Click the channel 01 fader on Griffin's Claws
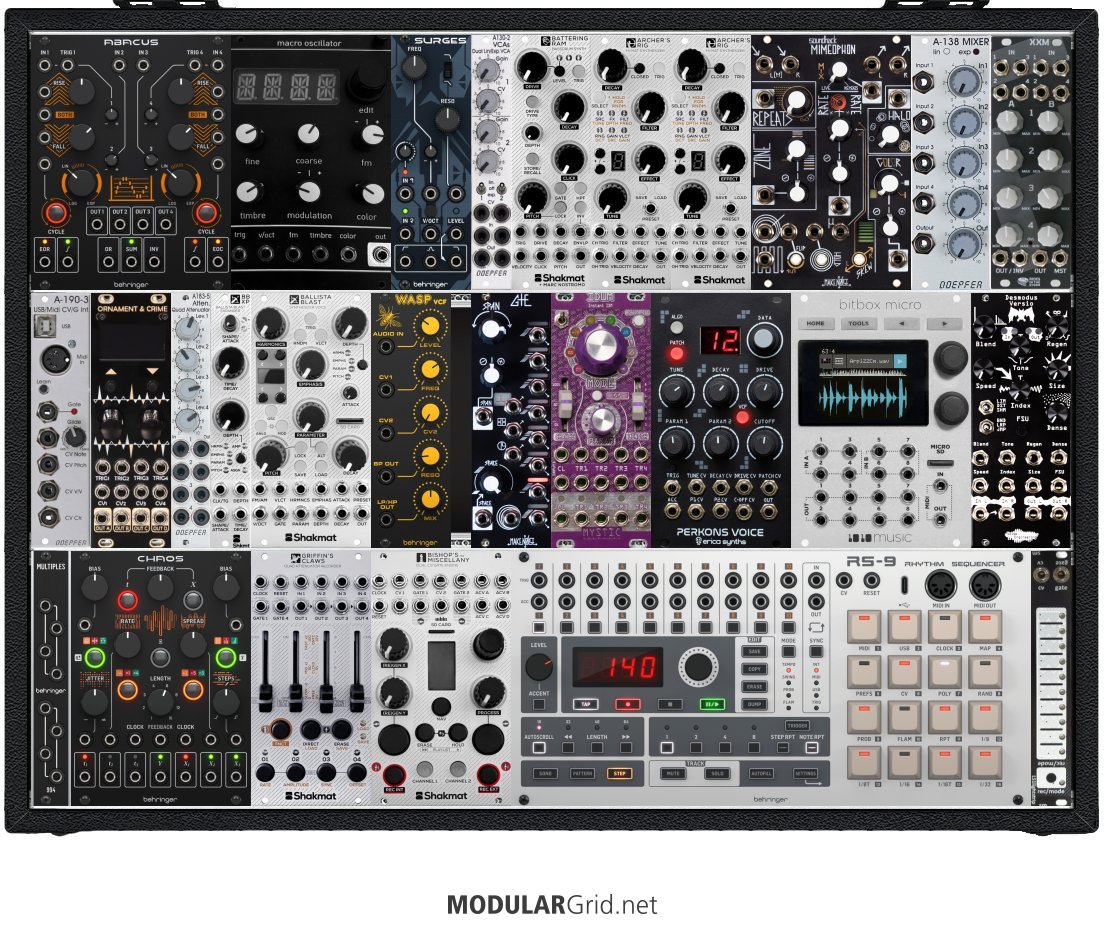Image resolution: width=1106 pixels, height=926 pixels. [x=265, y=698]
